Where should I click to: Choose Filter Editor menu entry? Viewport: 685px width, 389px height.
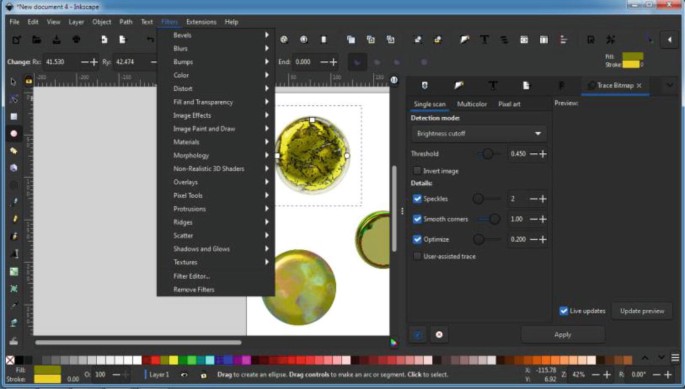click(x=216, y=276)
